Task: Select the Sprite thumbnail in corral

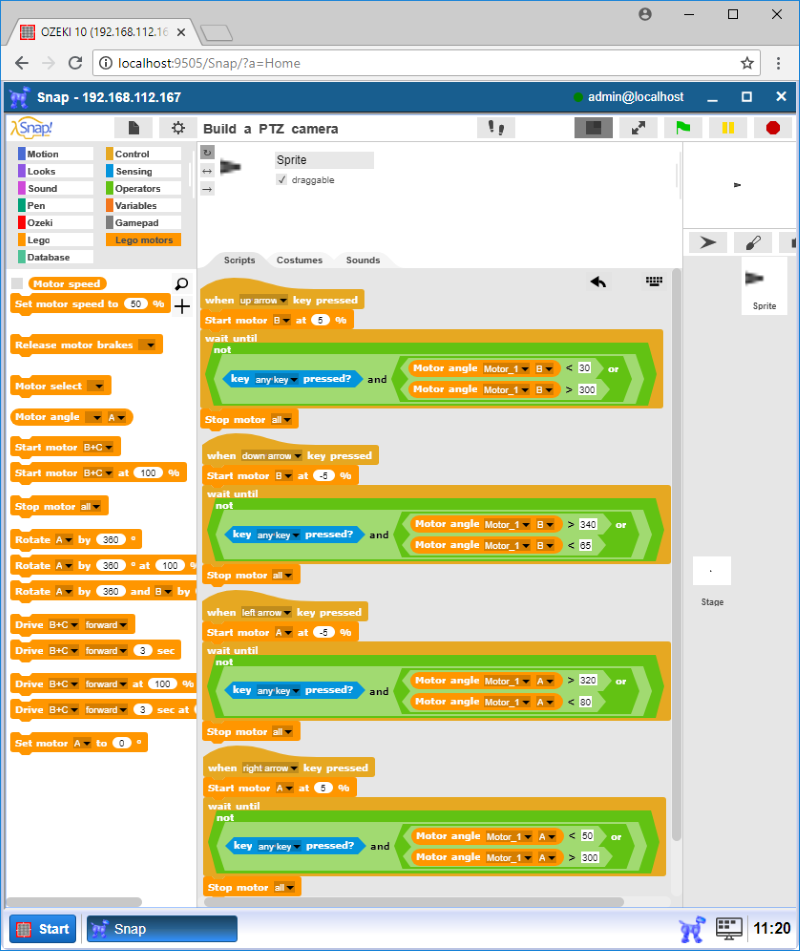Action: 764,286
